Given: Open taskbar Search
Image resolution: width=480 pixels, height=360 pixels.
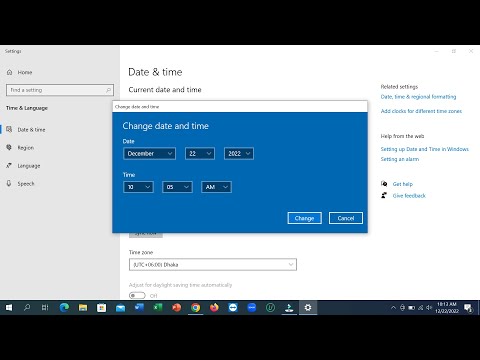Looking at the screenshot, I should [x=27, y=308].
